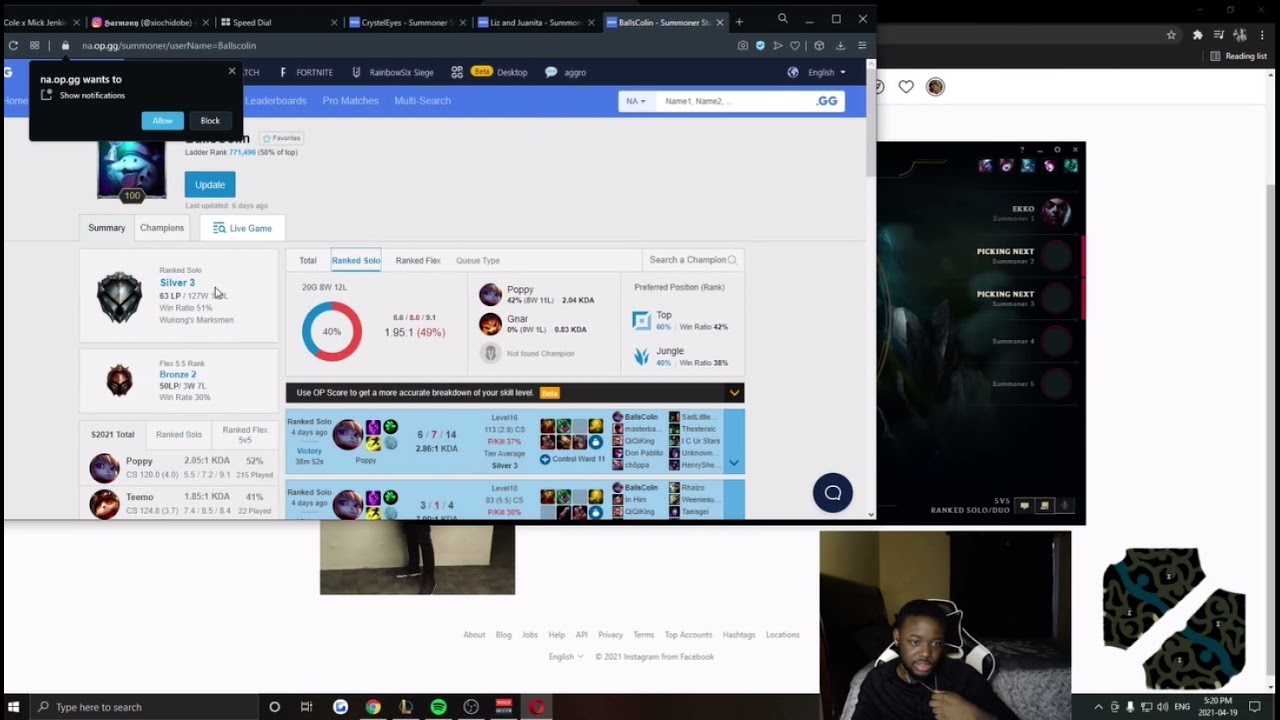This screenshot has height=720, width=1280.
Task: Click the padlock site info icon
Action: [65, 45]
